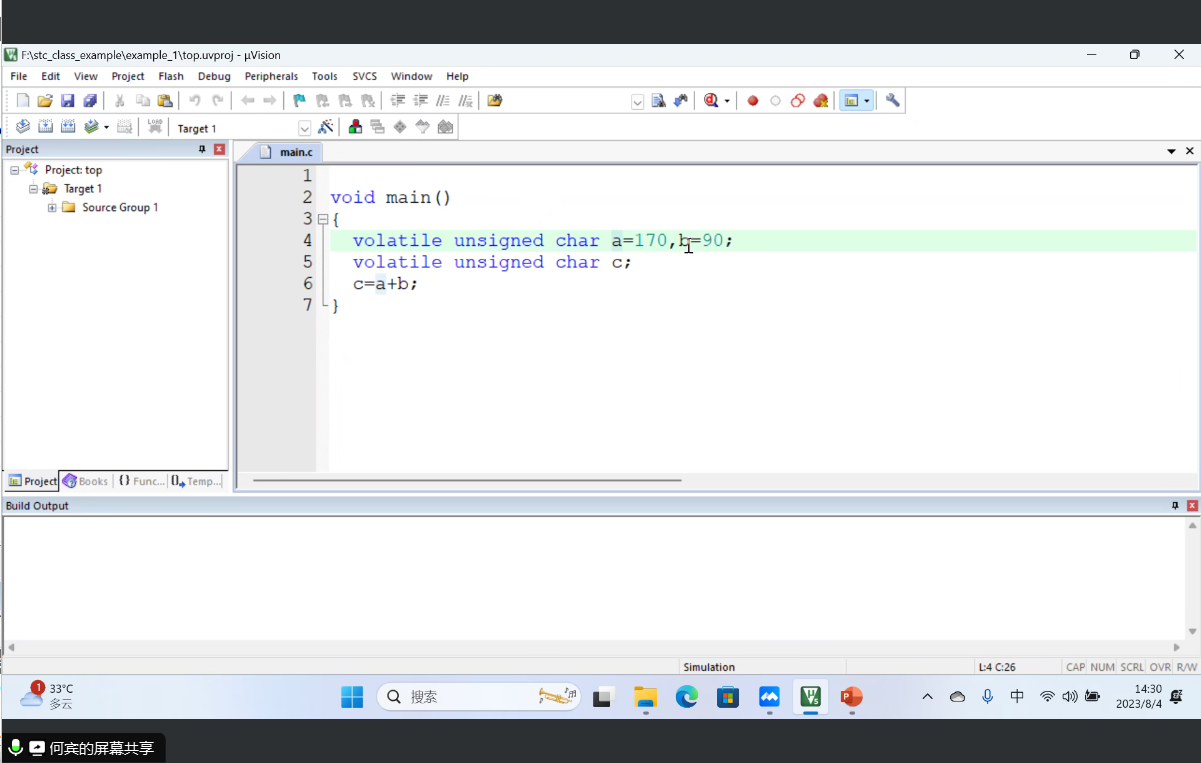The image size is (1201, 763).
Task: Switch to the Books tab
Action: (x=86, y=481)
